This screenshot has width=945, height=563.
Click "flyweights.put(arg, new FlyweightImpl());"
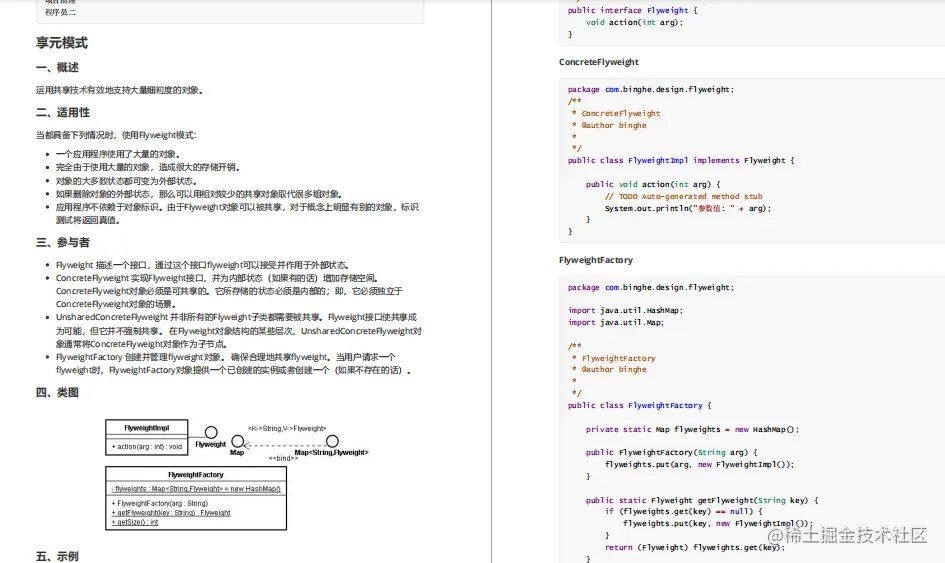click(699, 464)
